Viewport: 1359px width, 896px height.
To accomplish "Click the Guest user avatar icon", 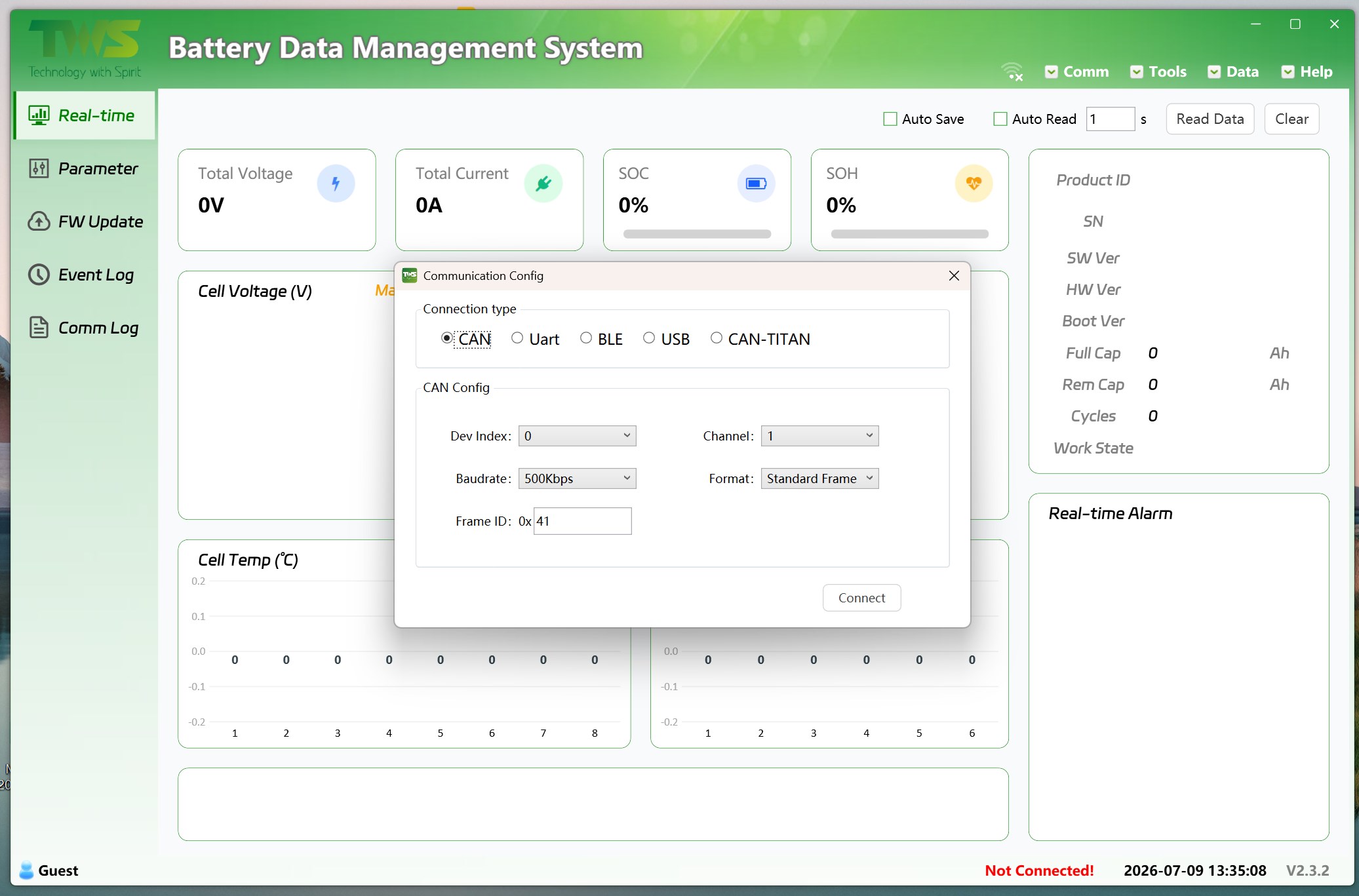I will (26, 870).
